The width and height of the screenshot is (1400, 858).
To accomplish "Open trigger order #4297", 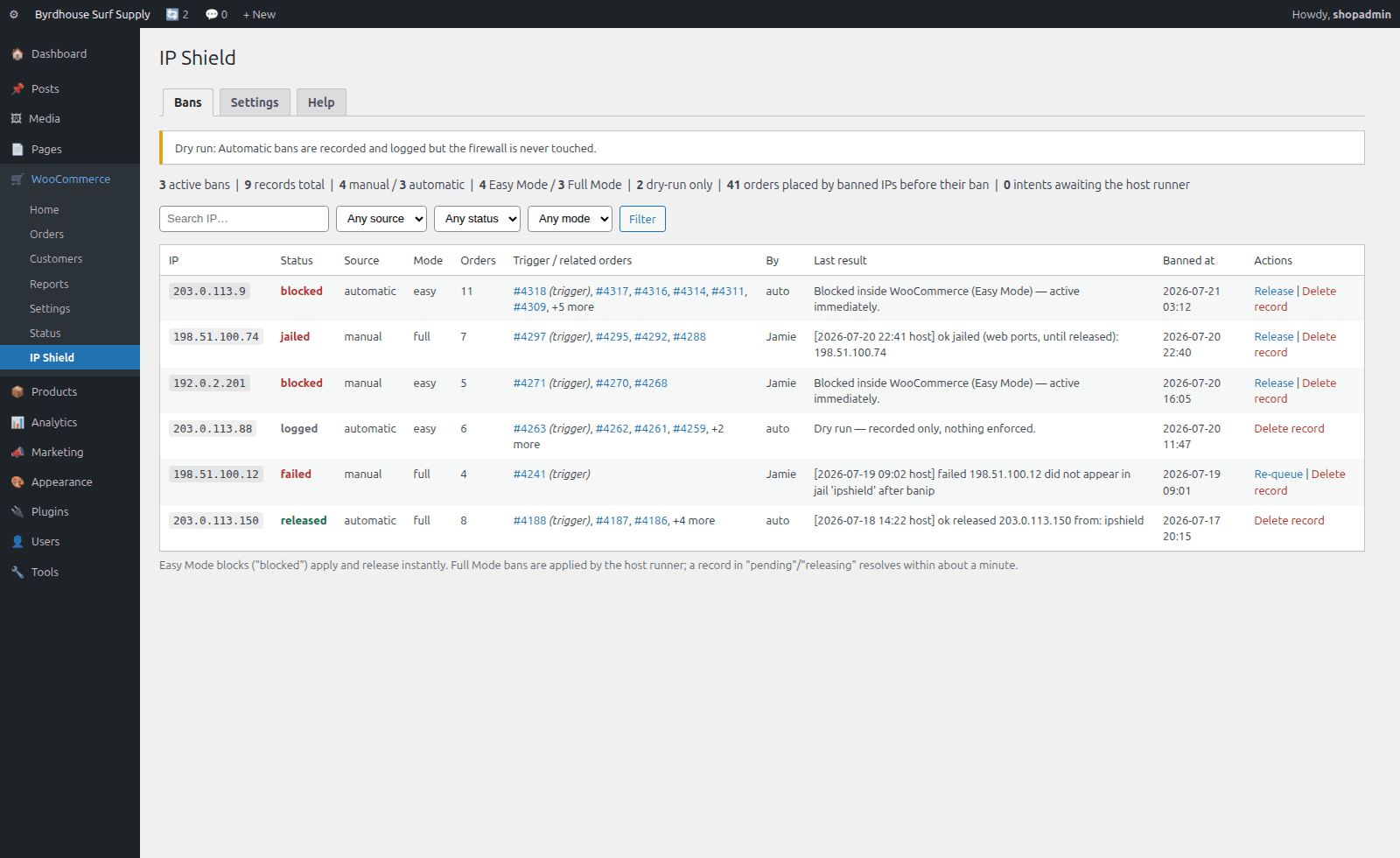I will tap(529, 337).
